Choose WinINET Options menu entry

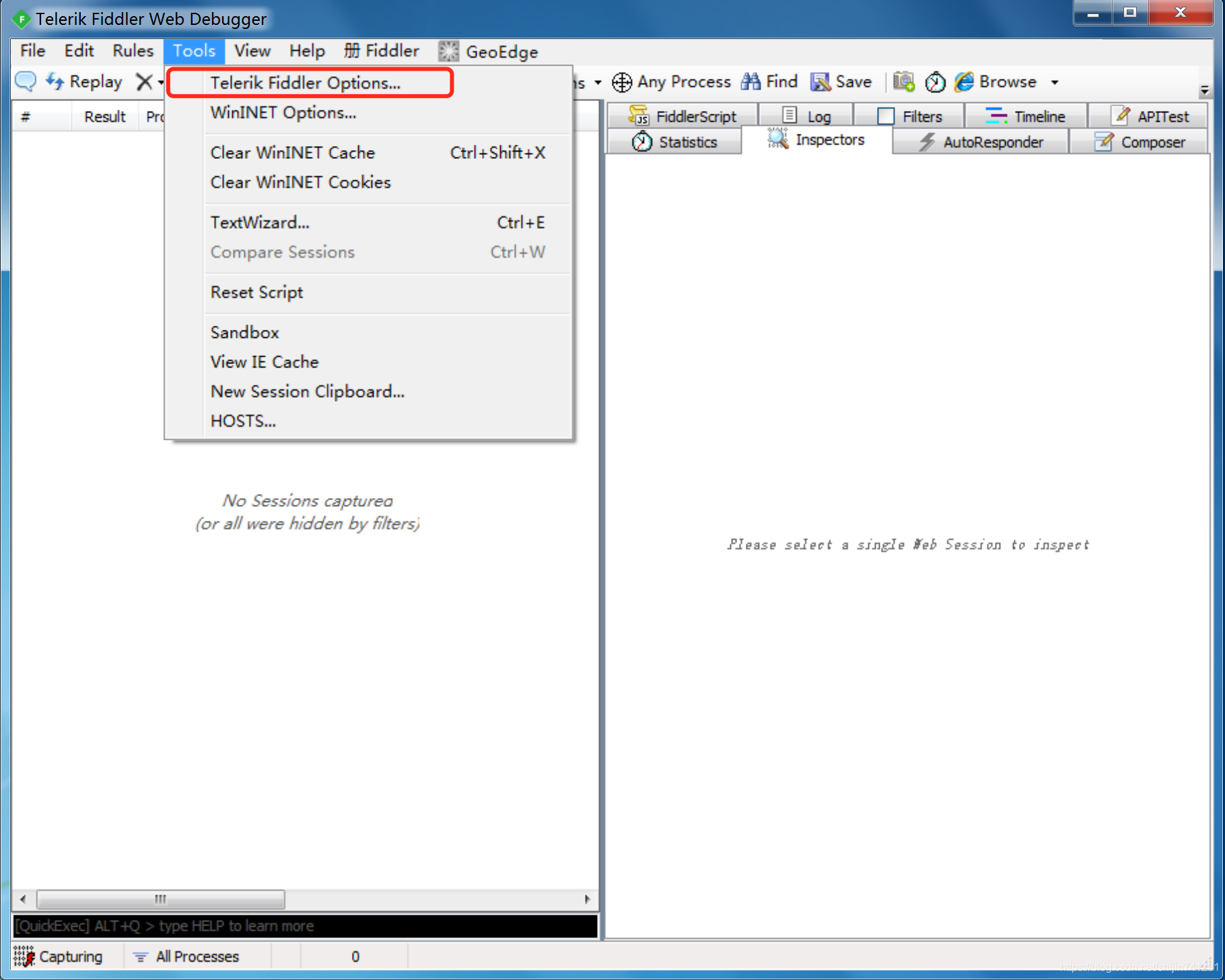click(x=369, y=112)
